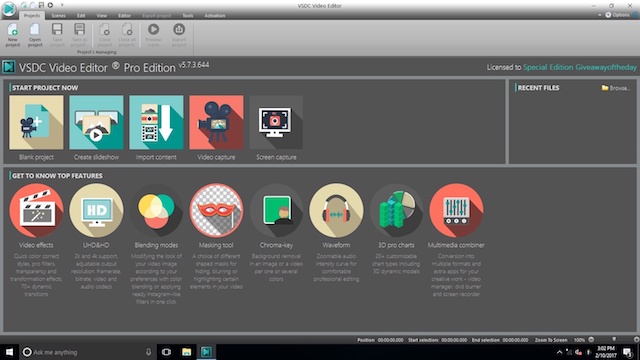
Task: Click the End selection timecode value
Action: click(515, 340)
